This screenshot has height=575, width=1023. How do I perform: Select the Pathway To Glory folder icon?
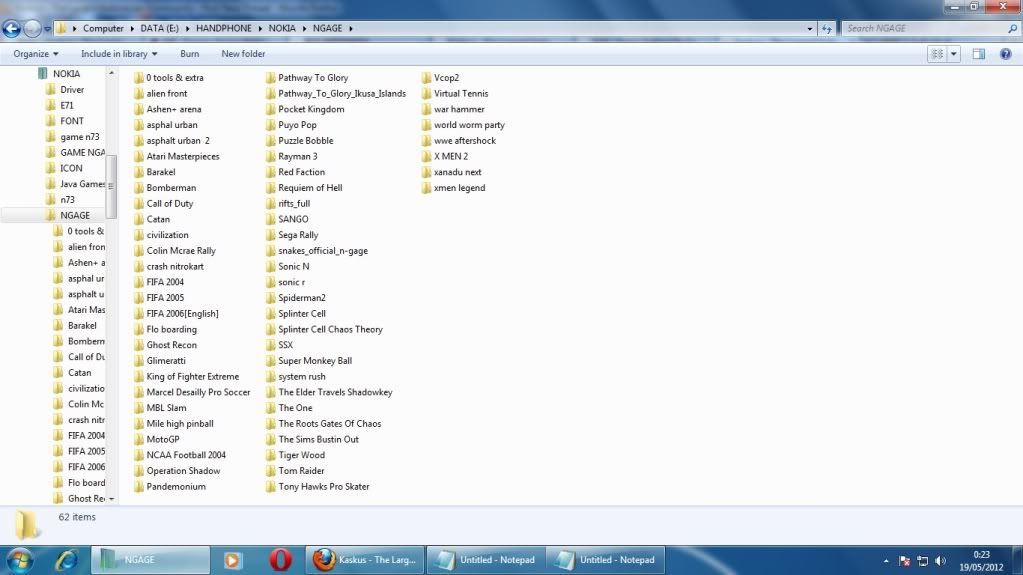coord(270,78)
